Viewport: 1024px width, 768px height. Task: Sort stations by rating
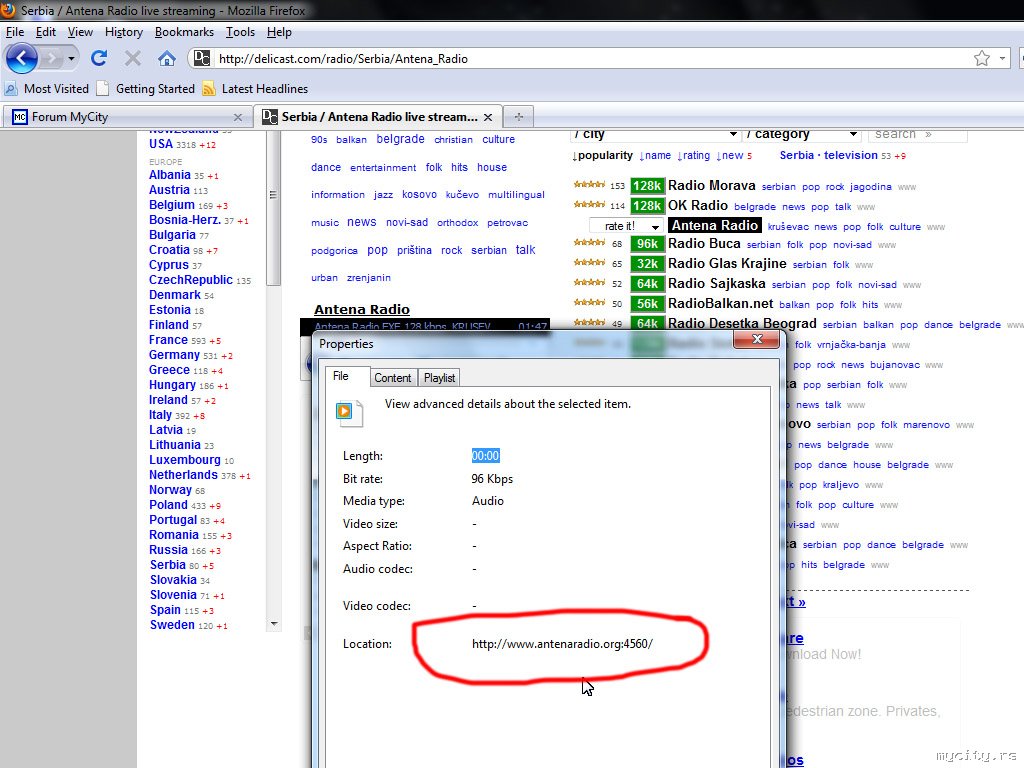[x=693, y=156]
